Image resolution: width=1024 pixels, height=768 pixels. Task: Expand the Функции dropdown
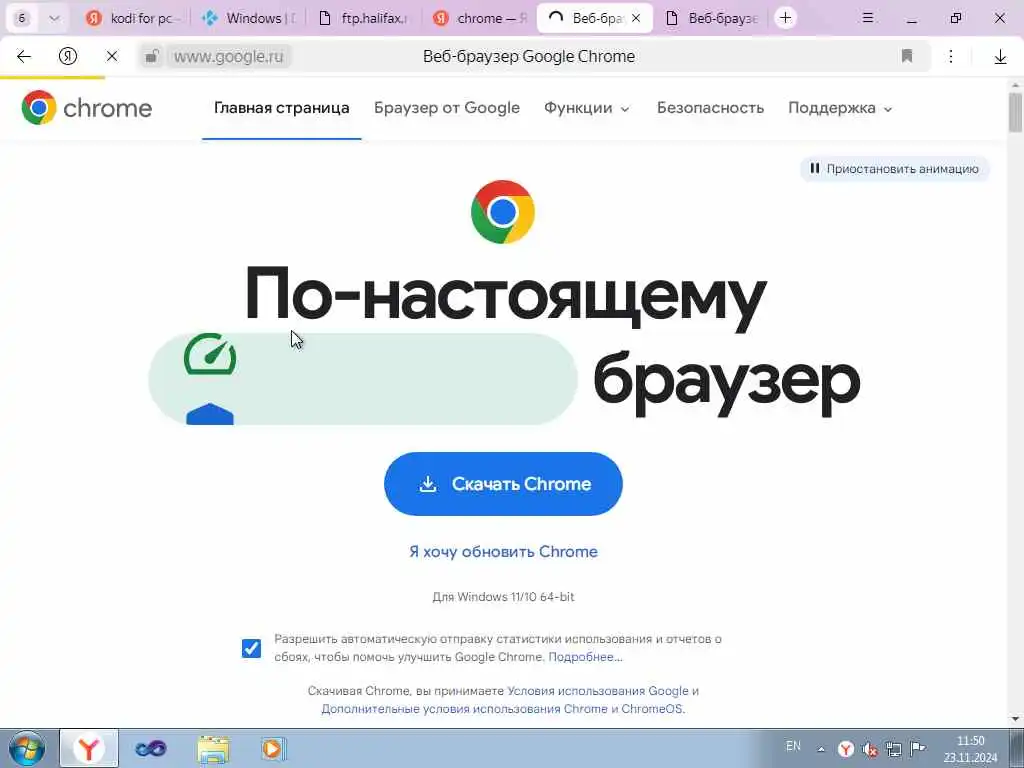586,108
